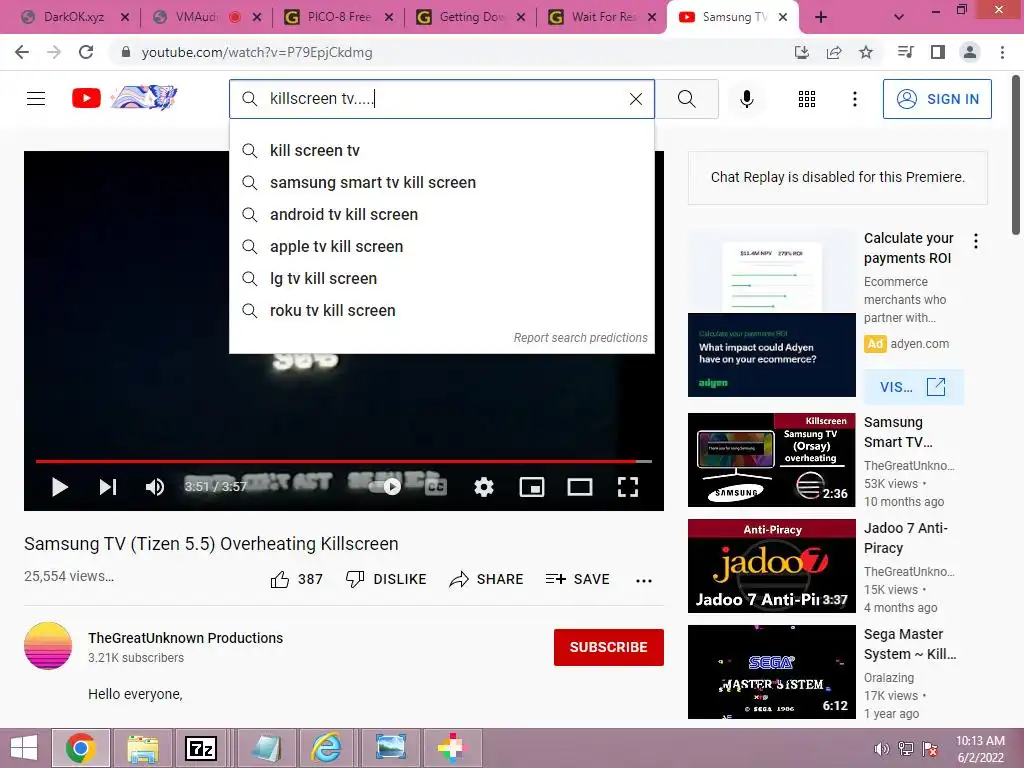
Task: Open the YouTube hamburger guide menu
Action: coord(36,99)
